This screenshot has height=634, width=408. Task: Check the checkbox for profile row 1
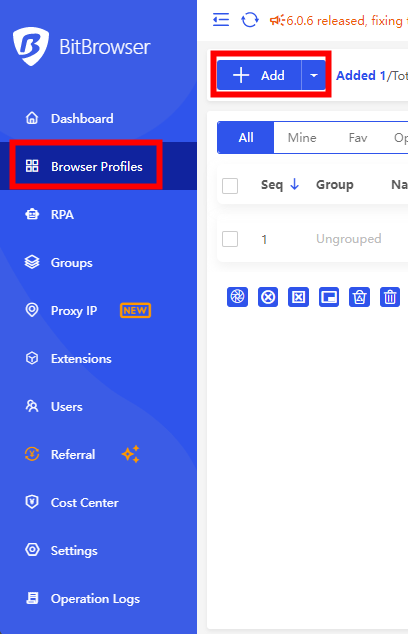(230, 239)
